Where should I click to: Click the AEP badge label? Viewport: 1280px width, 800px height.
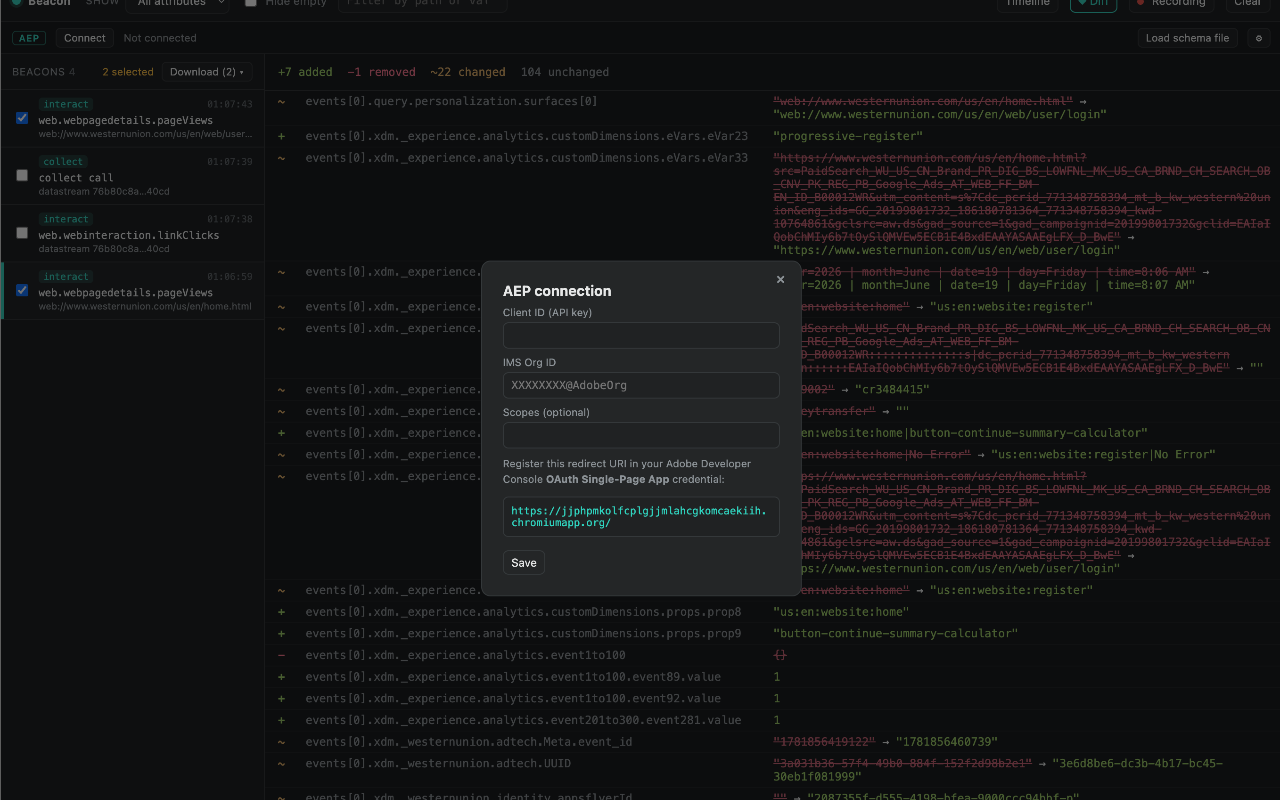pos(29,38)
